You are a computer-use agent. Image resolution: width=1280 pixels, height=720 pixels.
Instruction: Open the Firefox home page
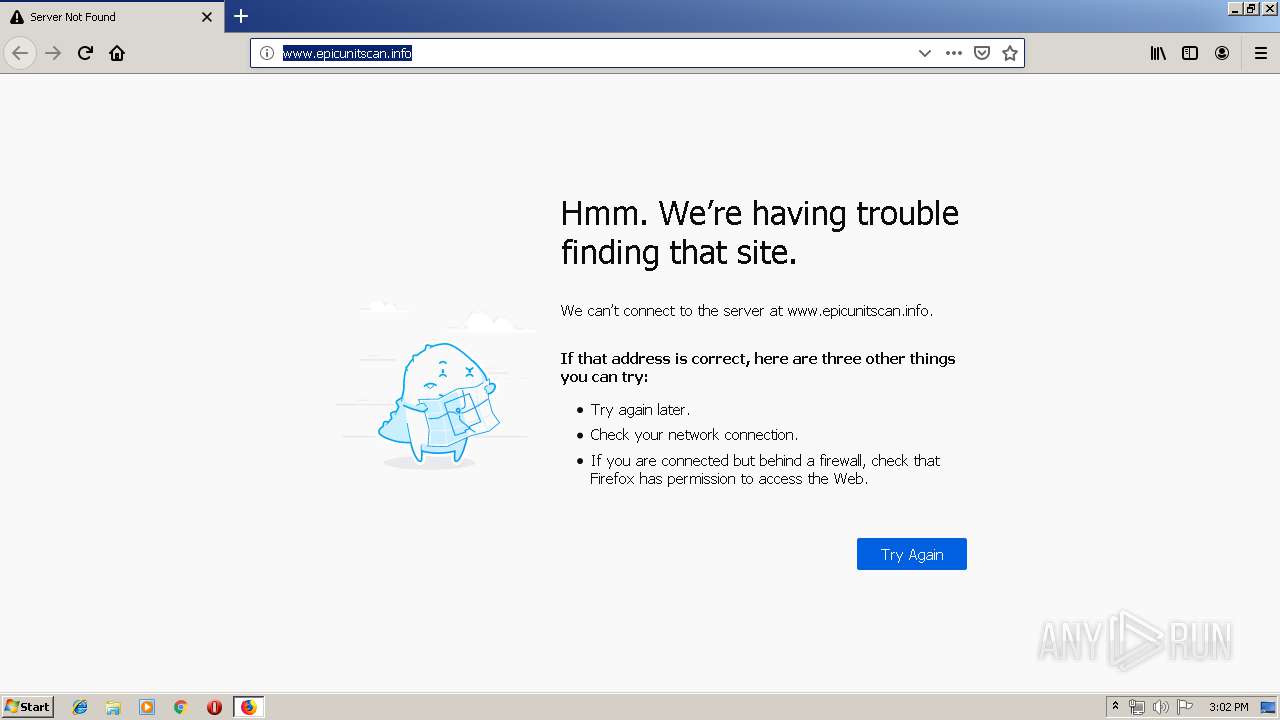pos(117,53)
